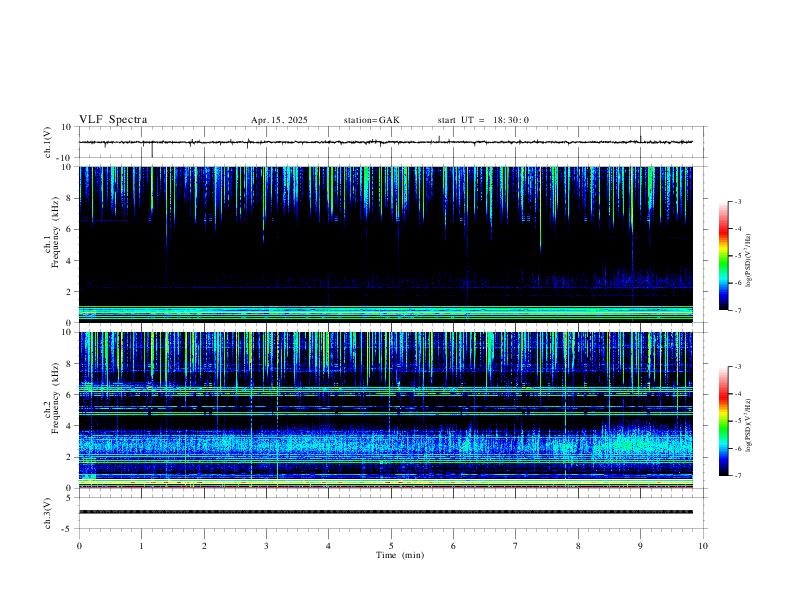Screen dimensions: 792x612
Task: Click the lower PSD color scale bar
Action: (723, 421)
